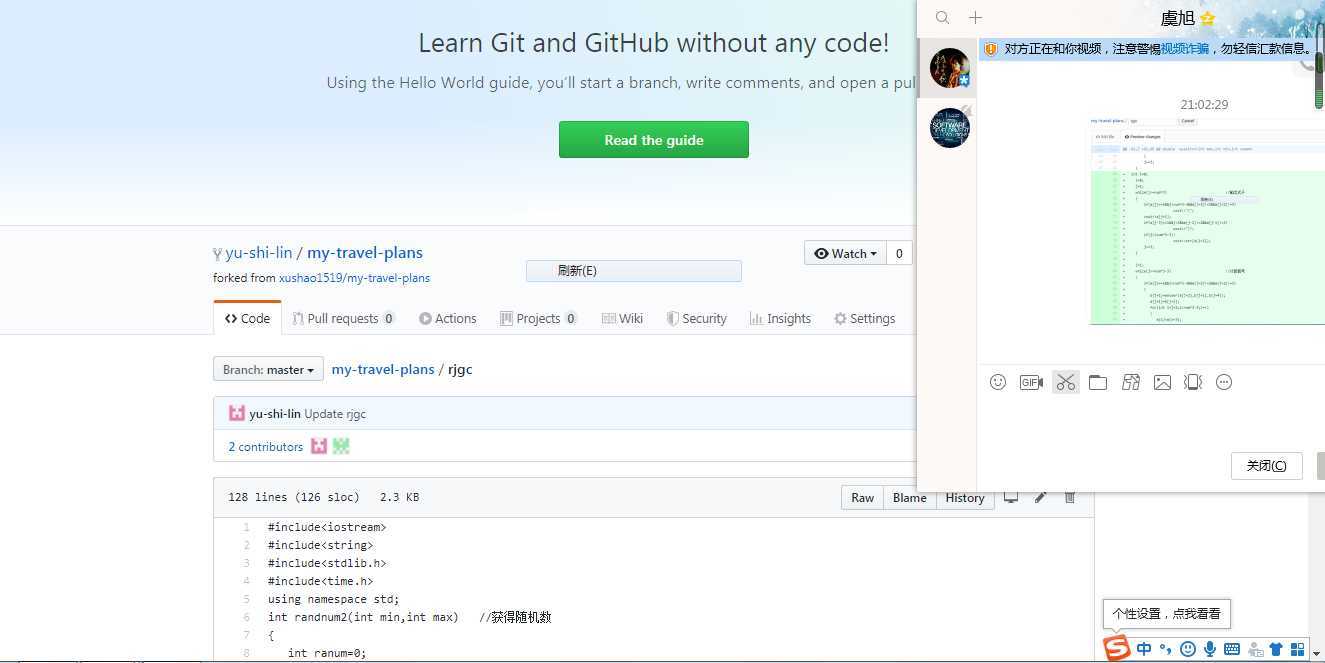This screenshot has width=1325, height=663.
Task: Select the scissors screenshot tool in chat
Action: pyautogui.click(x=1065, y=382)
